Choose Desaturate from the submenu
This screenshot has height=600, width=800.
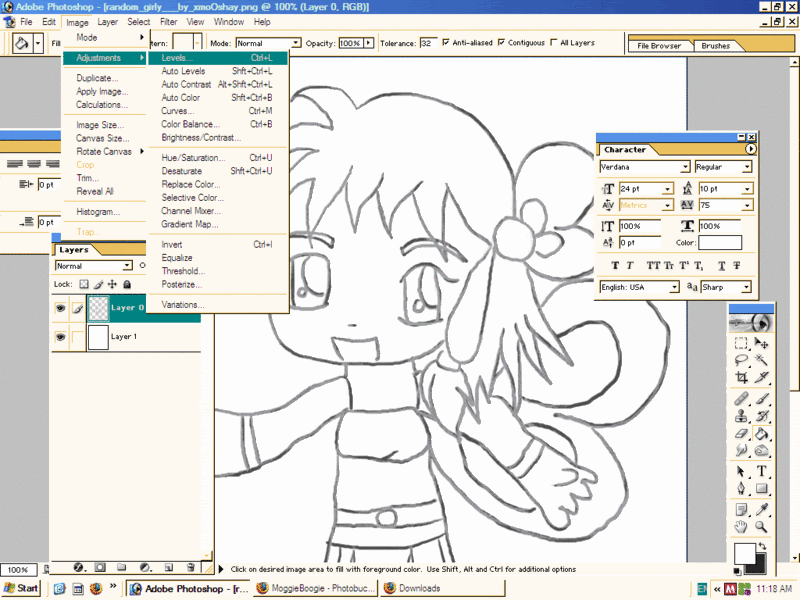[x=218, y=171]
